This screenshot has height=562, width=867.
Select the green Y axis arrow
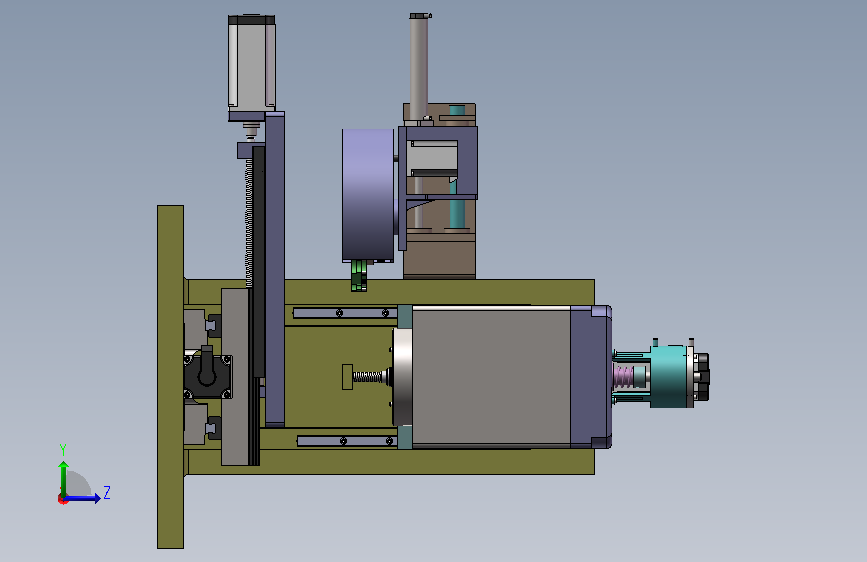64,478
